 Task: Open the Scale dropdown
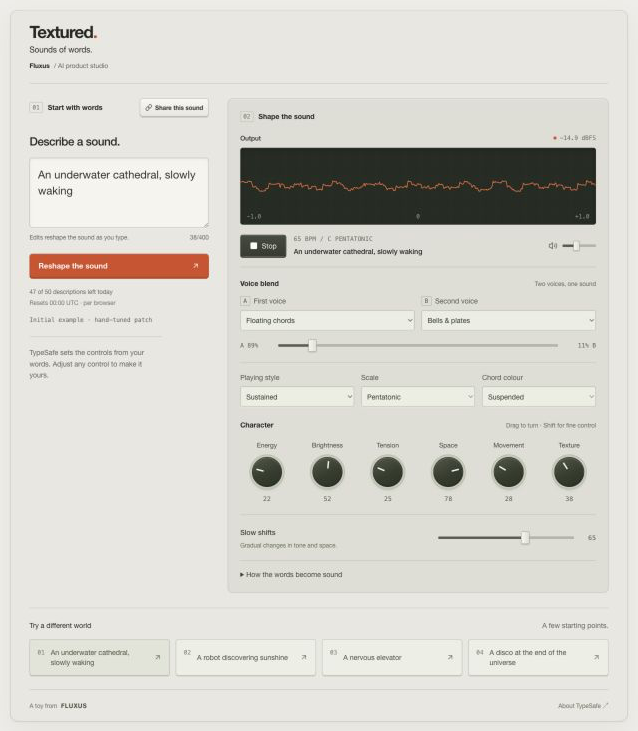[x=418, y=397]
